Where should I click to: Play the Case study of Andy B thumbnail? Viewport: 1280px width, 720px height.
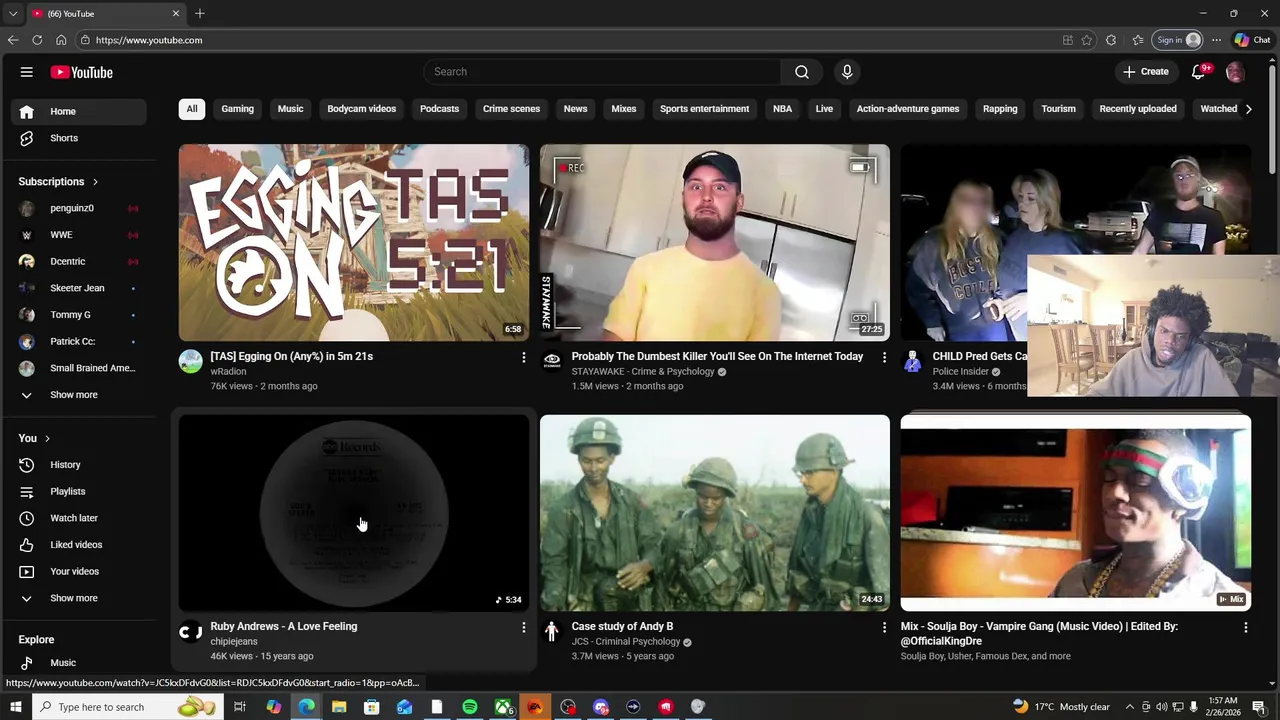click(x=715, y=513)
